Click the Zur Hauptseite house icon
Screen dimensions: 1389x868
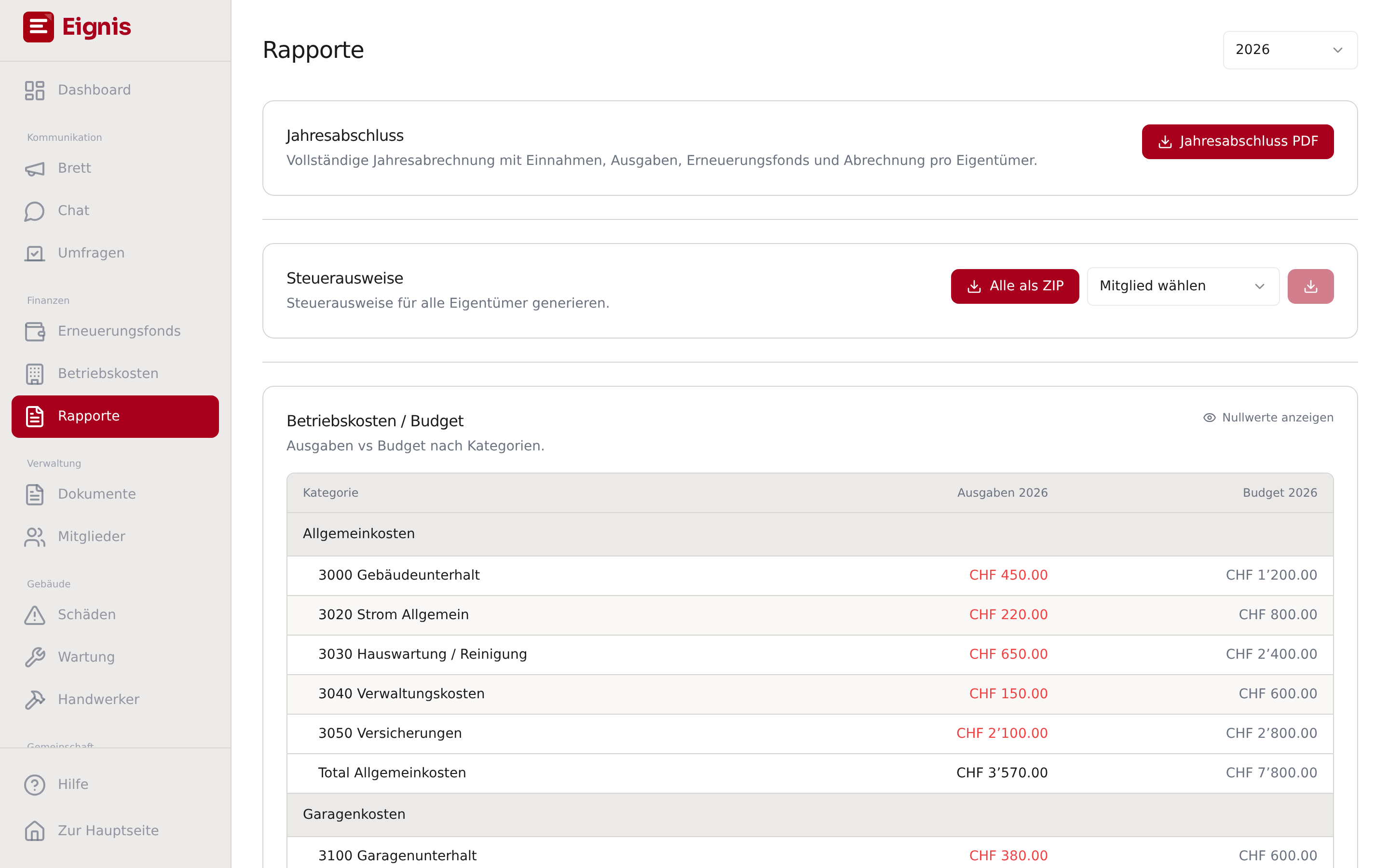(x=34, y=831)
